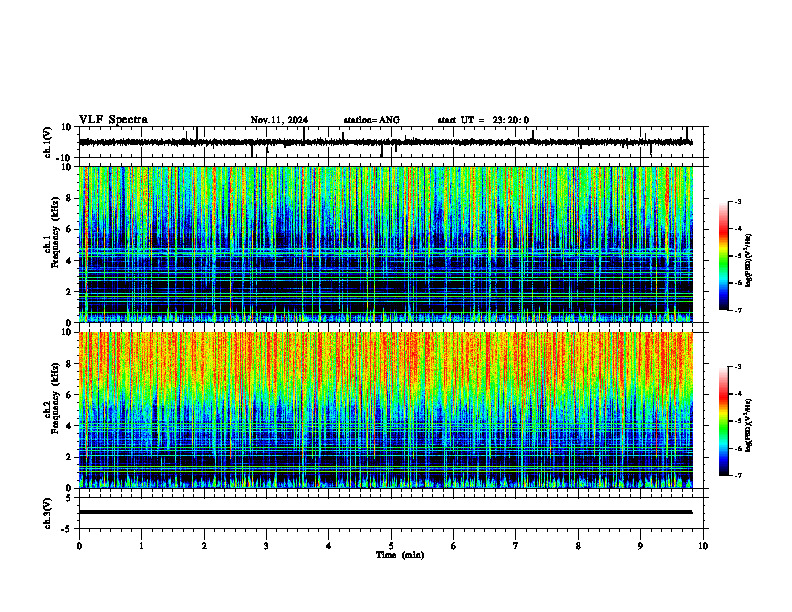Click the ch.2 colorbar log(PSD) units label
The image size is (792, 612).
point(749,425)
